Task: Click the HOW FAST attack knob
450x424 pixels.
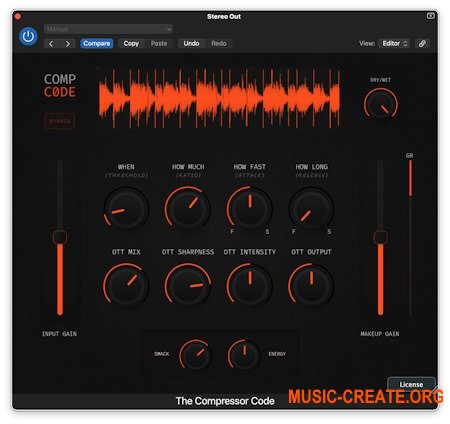Action: tap(250, 208)
